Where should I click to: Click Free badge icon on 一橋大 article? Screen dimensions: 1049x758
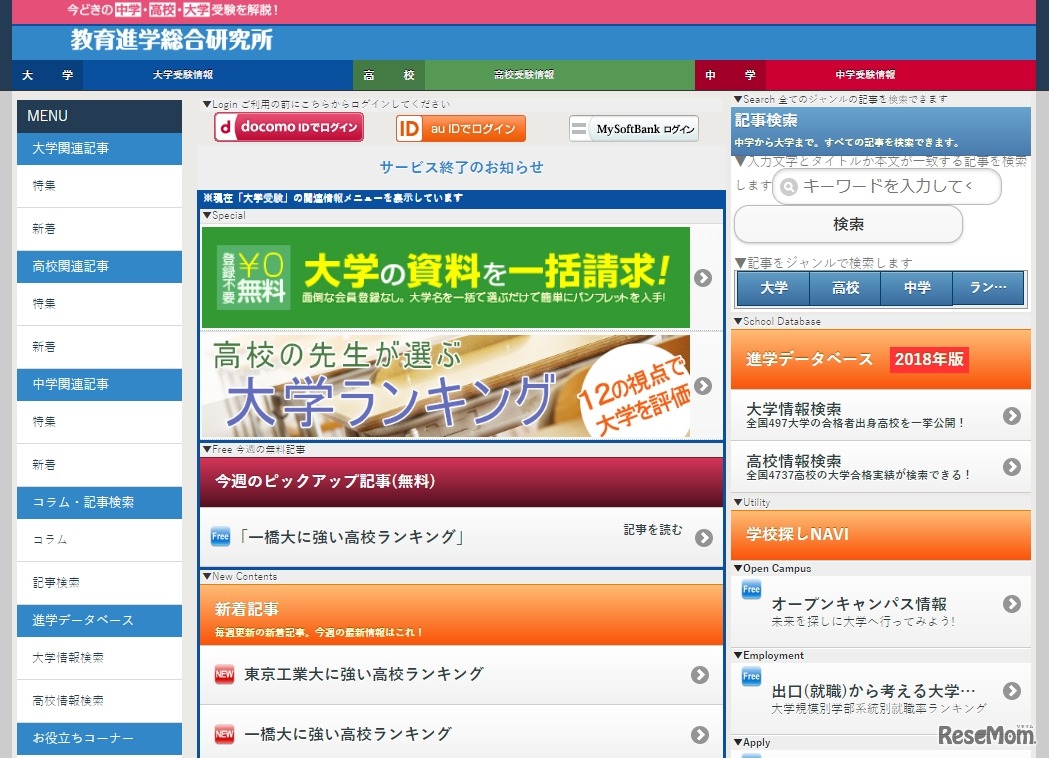pos(220,537)
